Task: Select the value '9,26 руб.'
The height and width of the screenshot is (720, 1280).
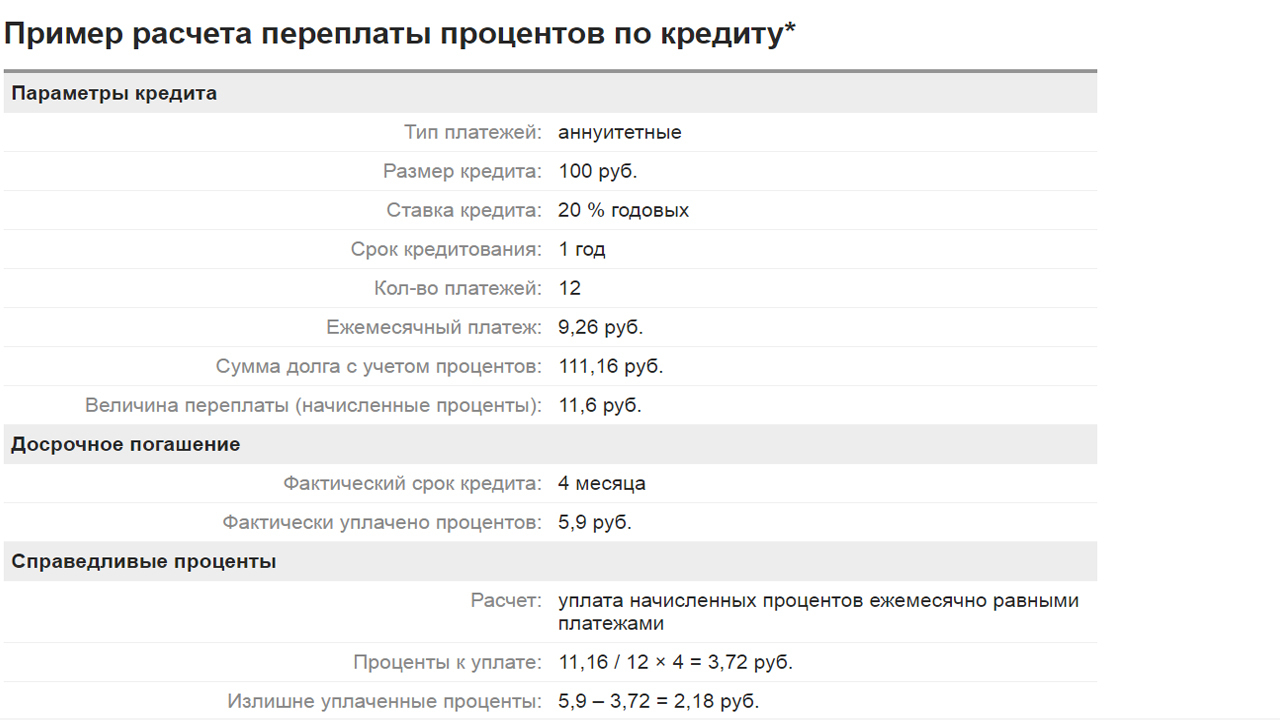Action: [x=601, y=327]
